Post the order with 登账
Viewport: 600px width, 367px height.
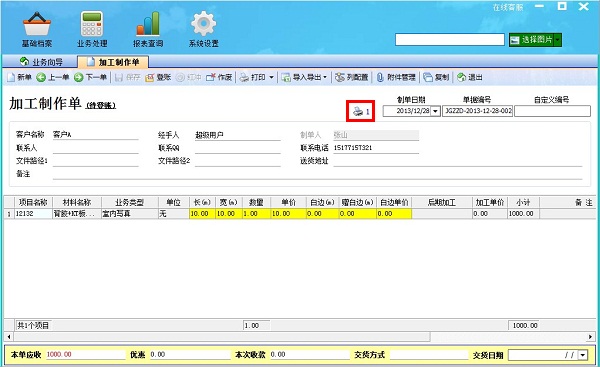(x=158, y=77)
